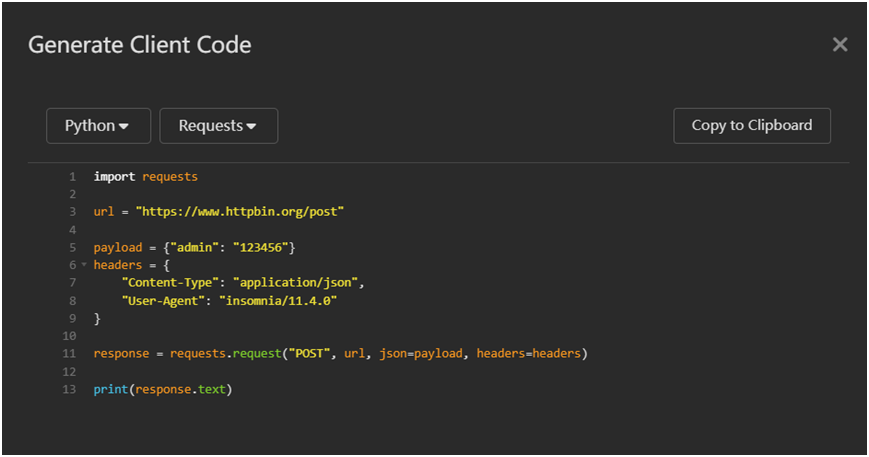Close the Generate Client Code dialog
The height and width of the screenshot is (457, 869).
click(840, 44)
